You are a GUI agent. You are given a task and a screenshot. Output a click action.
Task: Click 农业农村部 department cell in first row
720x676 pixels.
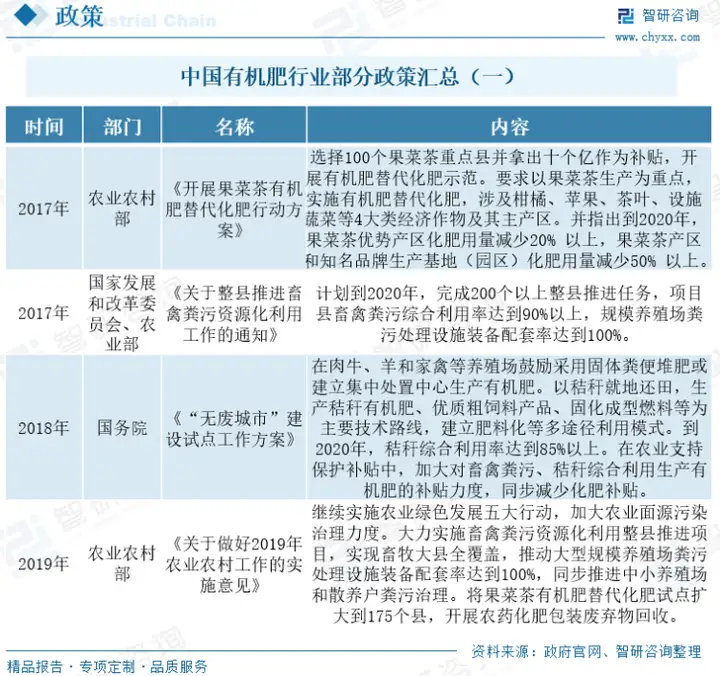click(x=122, y=208)
